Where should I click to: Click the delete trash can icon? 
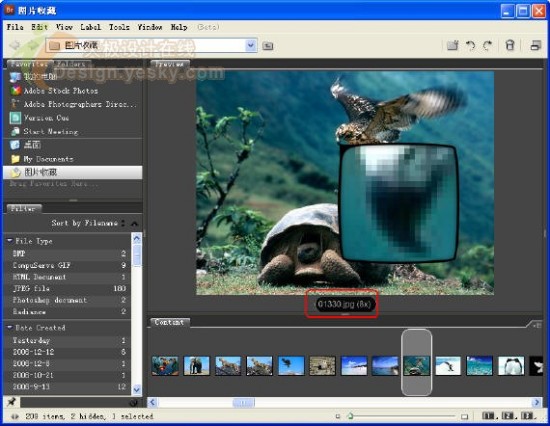click(x=510, y=45)
